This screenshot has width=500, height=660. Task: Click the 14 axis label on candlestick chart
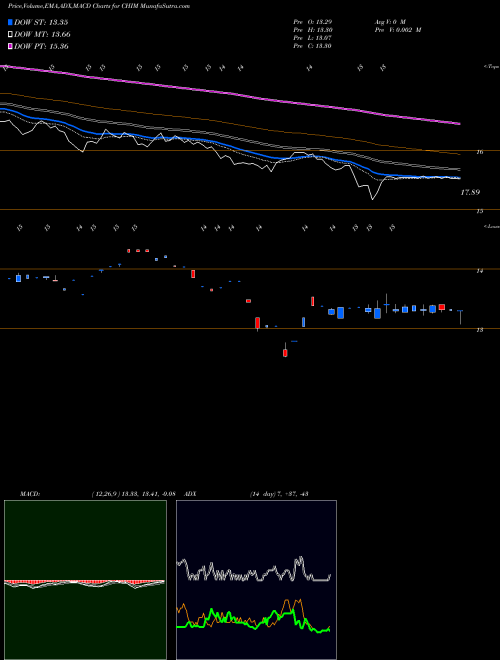click(x=480, y=271)
